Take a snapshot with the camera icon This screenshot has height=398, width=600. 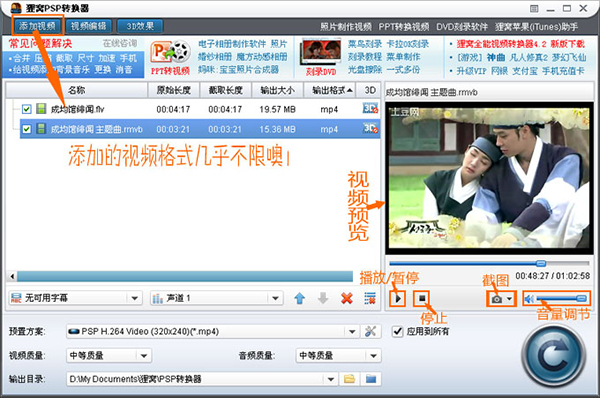pyautogui.click(x=497, y=299)
